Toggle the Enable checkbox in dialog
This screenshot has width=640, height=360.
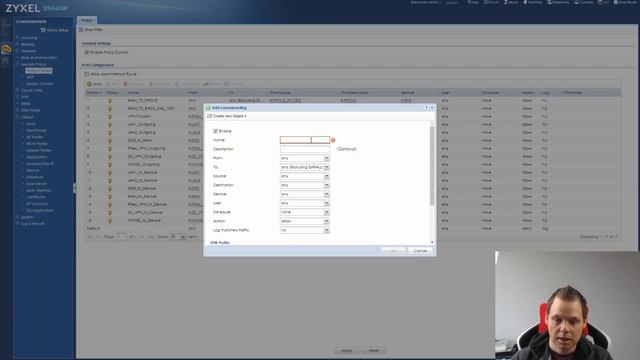[x=215, y=131]
